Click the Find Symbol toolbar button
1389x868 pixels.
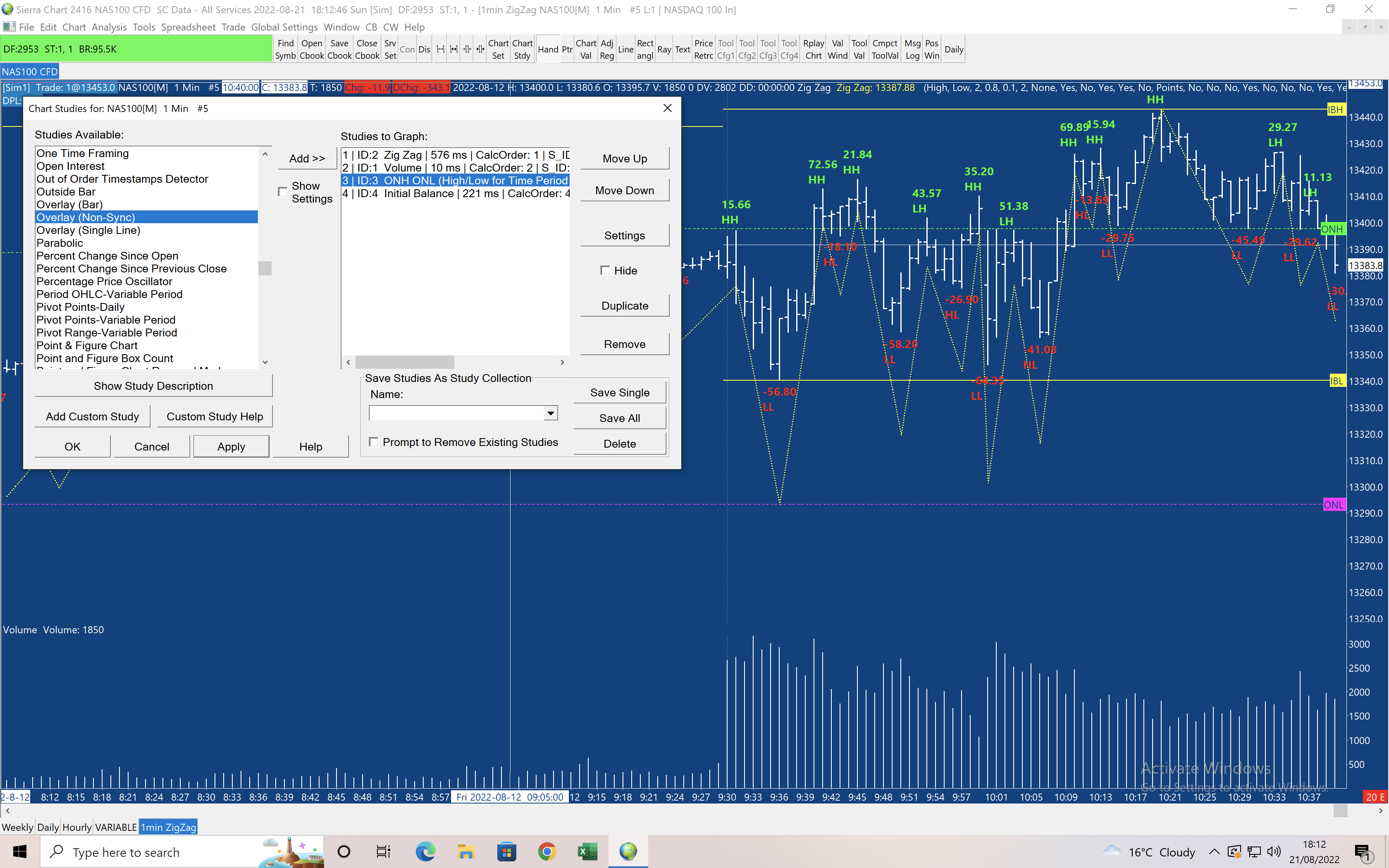pyautogui.click(x=285, y=49)
